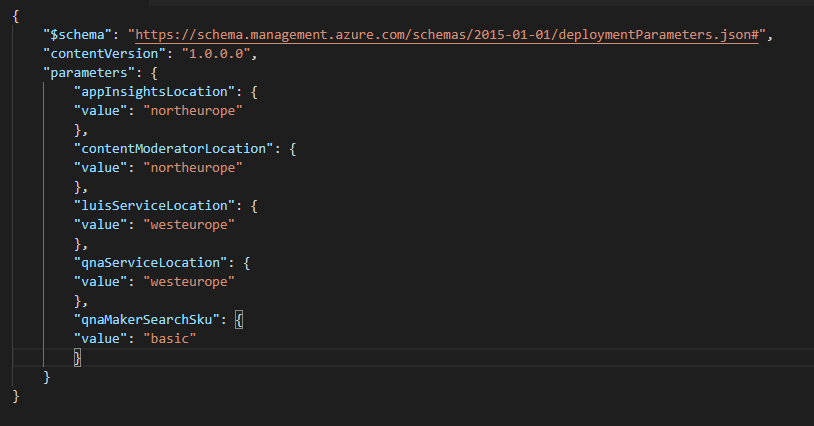Click the "value" key above "basic"
Screen dimensions: 814x426
pos(101,339)
